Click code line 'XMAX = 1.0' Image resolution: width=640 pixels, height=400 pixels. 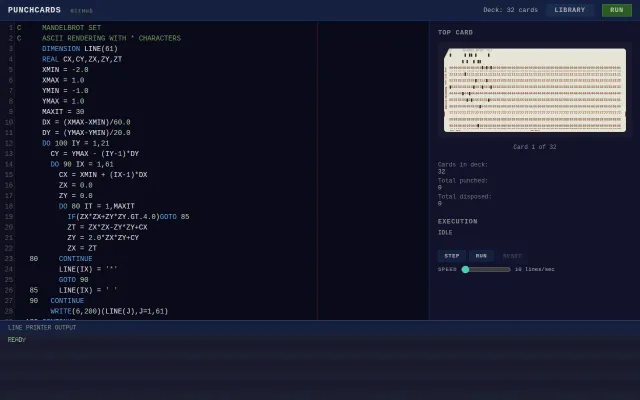pyautogui.click(x=63, y=80)
